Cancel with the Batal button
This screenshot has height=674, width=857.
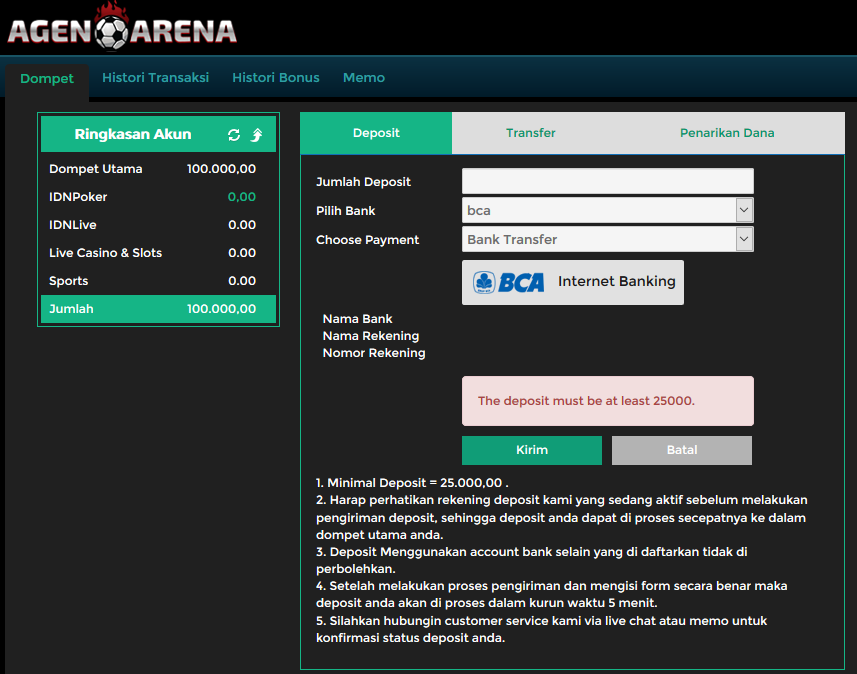click(682, 450)
